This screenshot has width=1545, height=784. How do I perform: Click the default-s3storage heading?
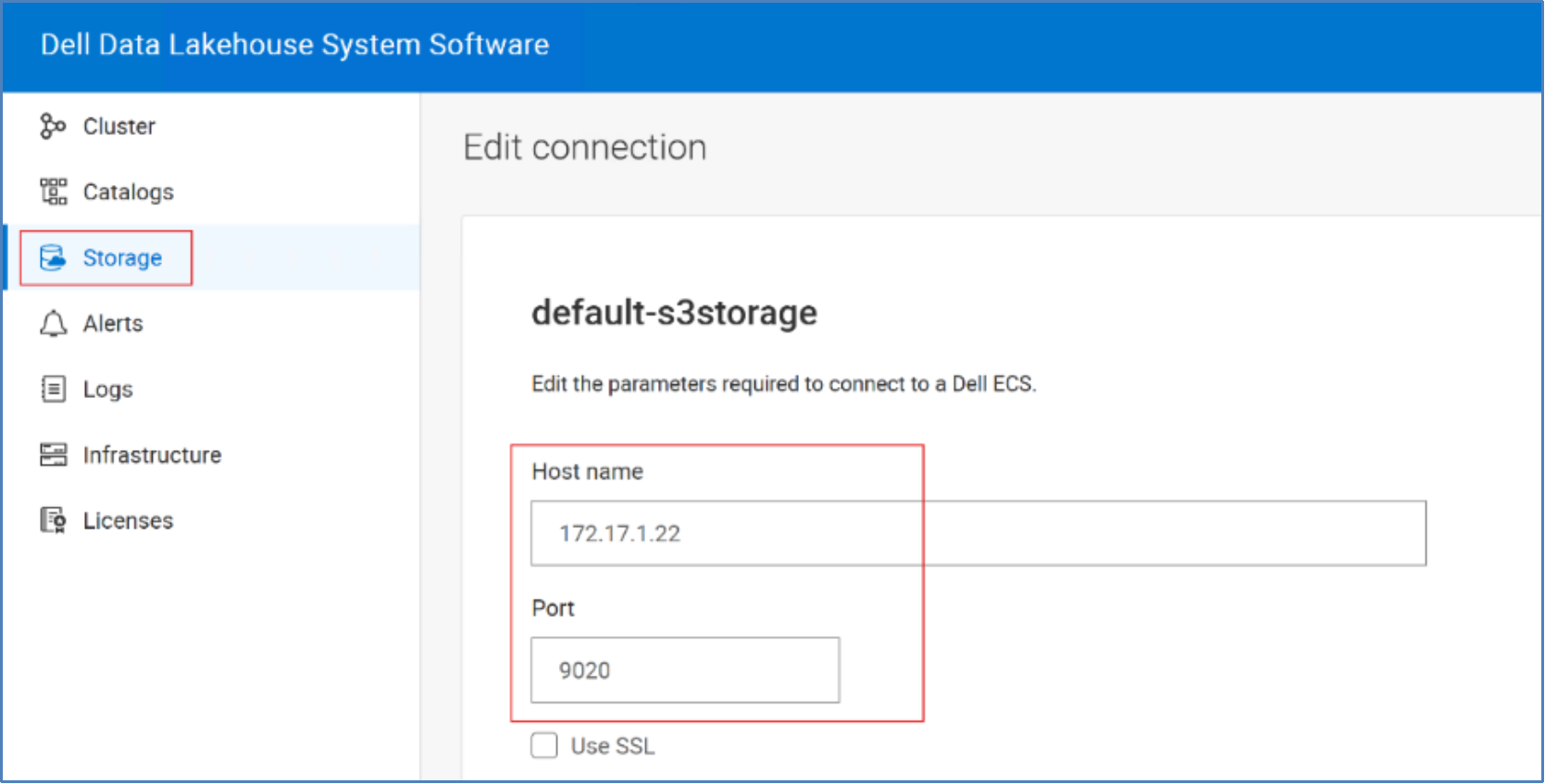(674, 313)
